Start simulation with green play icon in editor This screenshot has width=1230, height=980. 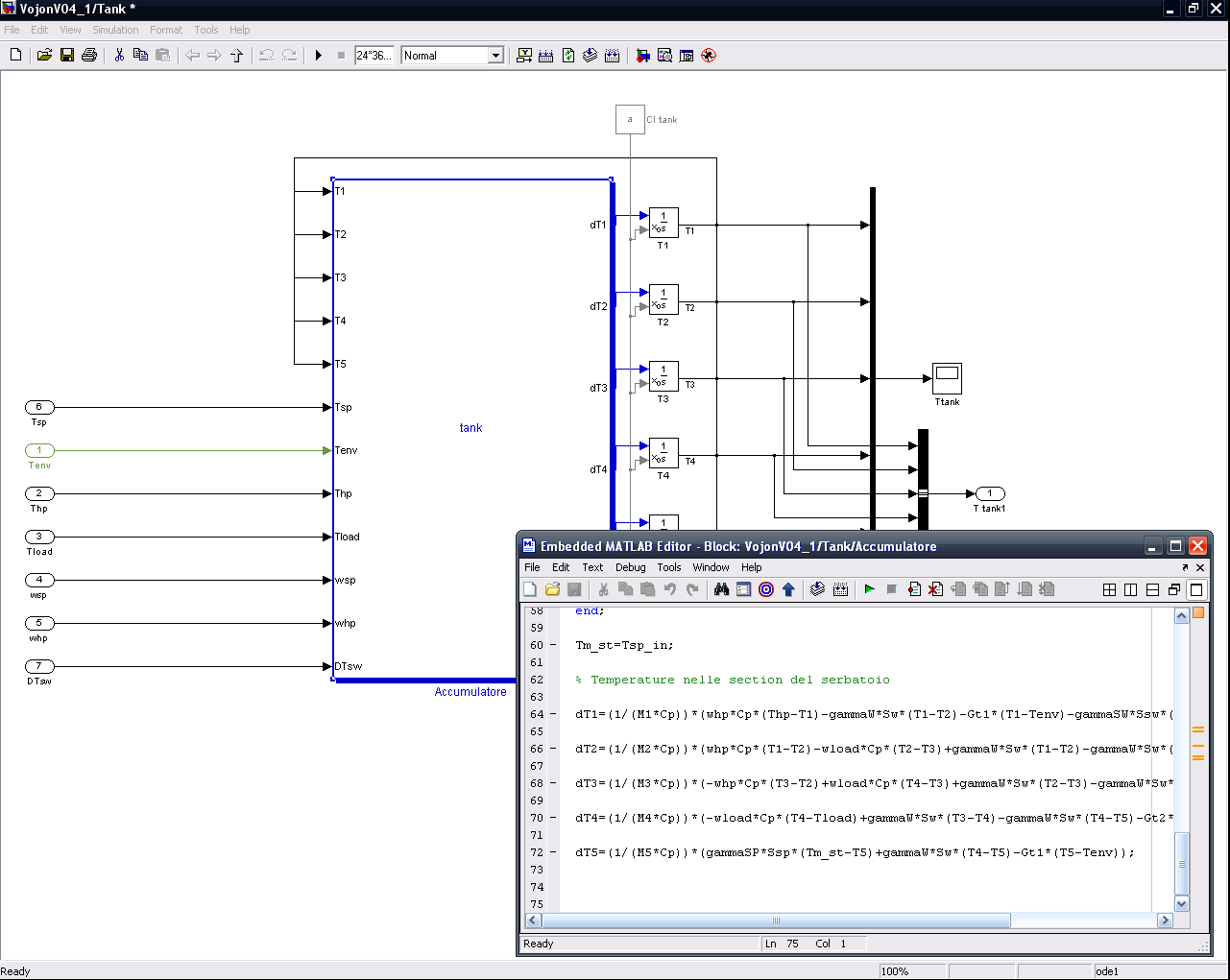pos(869,589)
